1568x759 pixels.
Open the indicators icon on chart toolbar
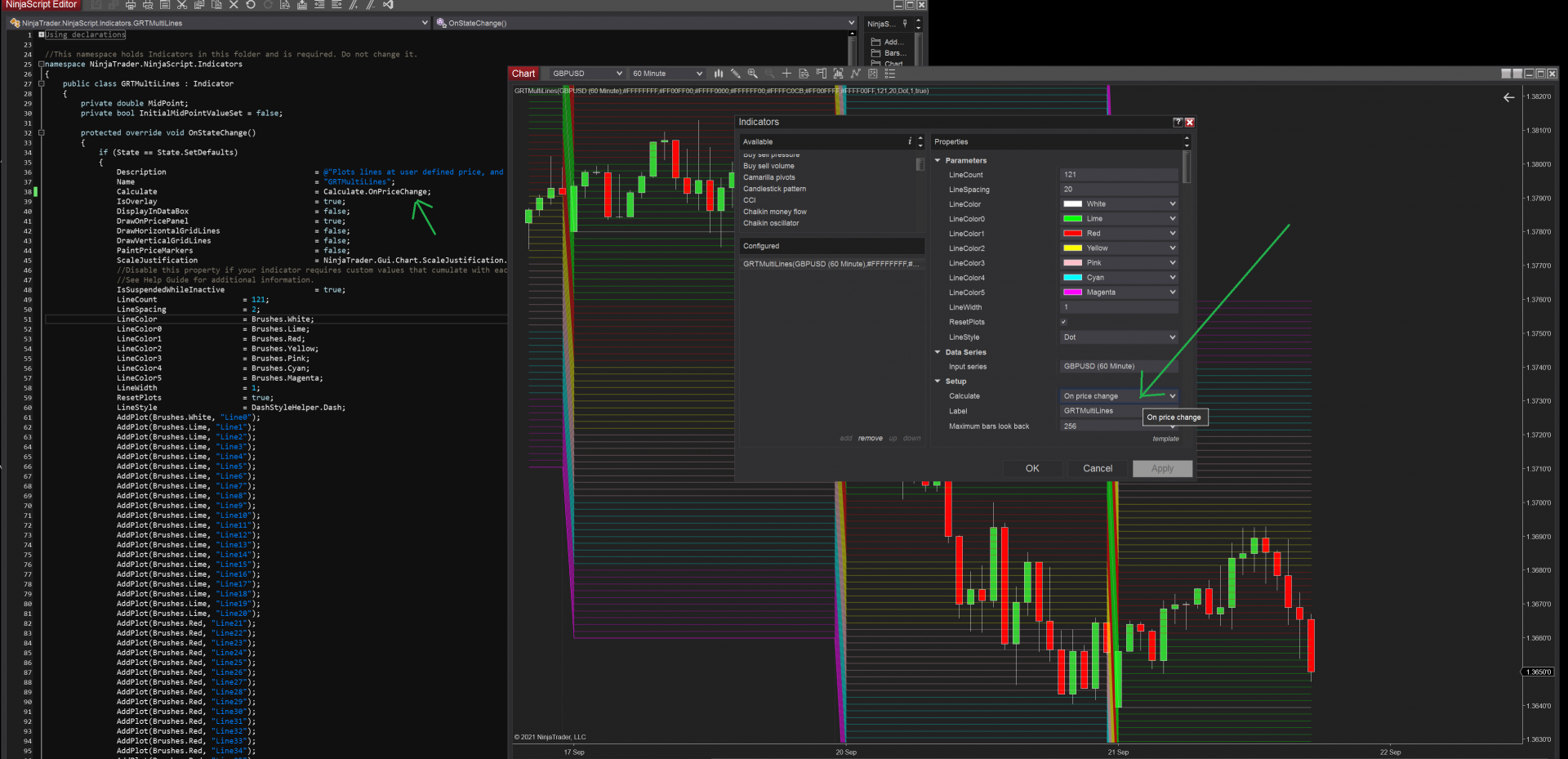(x=856, y=74)
